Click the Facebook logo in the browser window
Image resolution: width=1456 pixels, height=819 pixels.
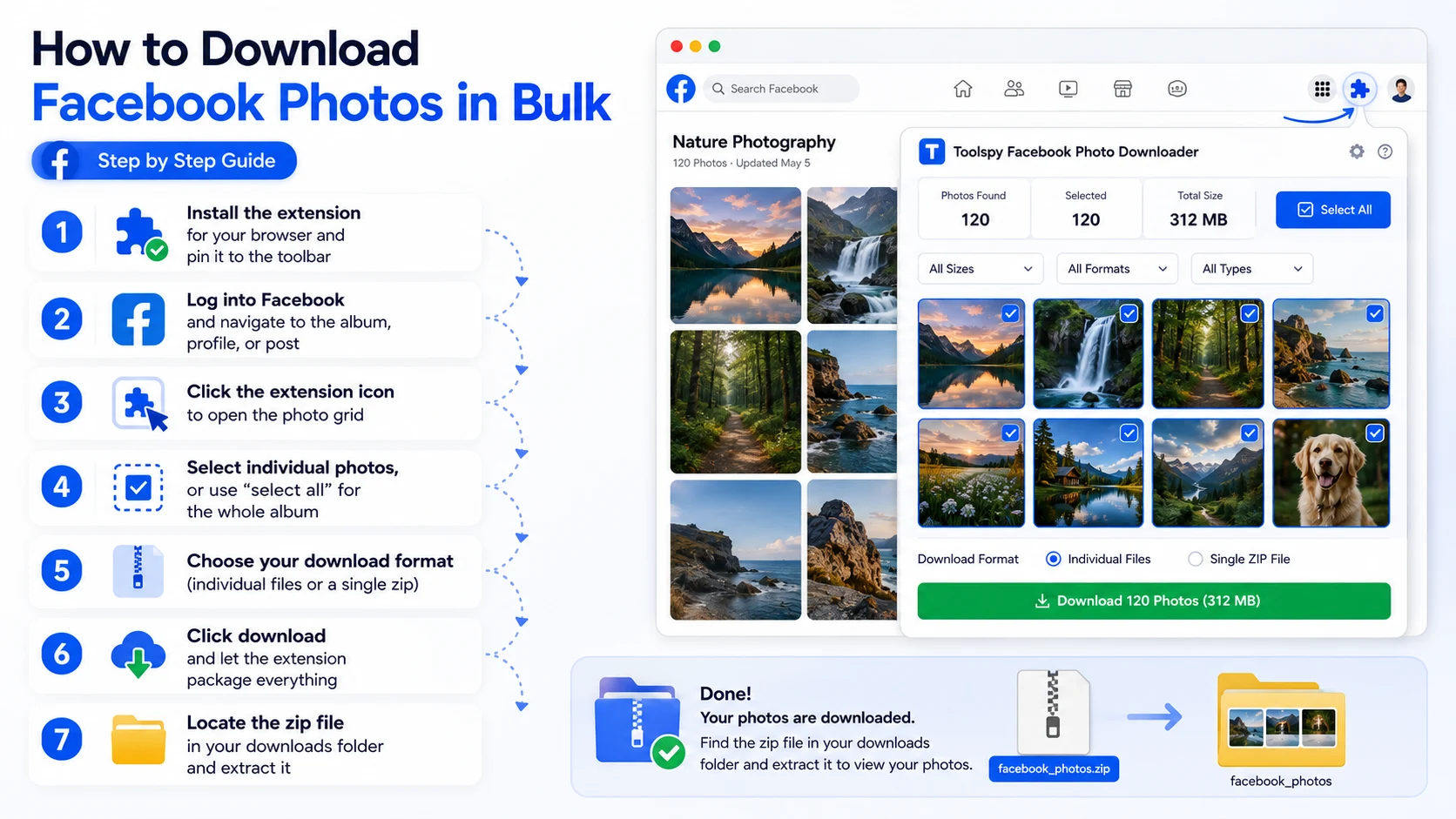[x=681, y=89]
